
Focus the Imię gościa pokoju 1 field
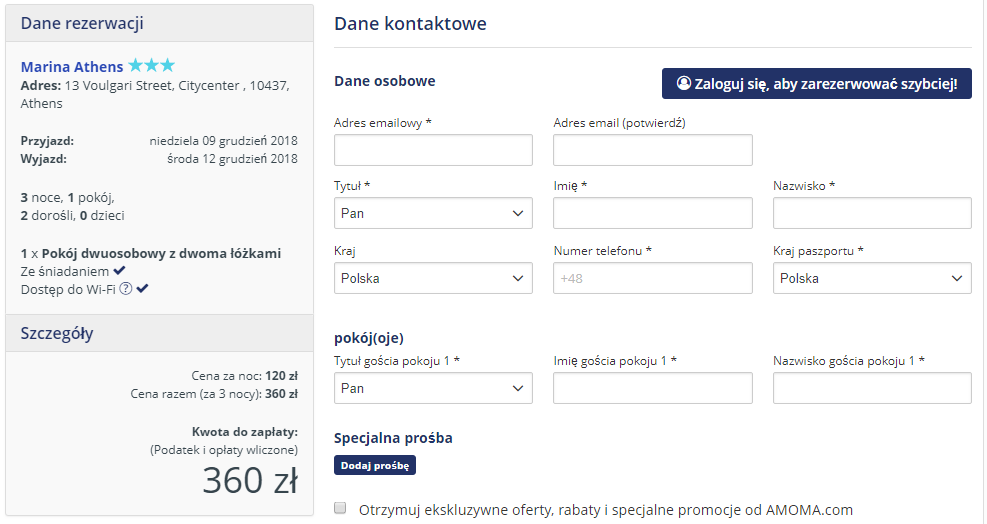coord(653,388)
